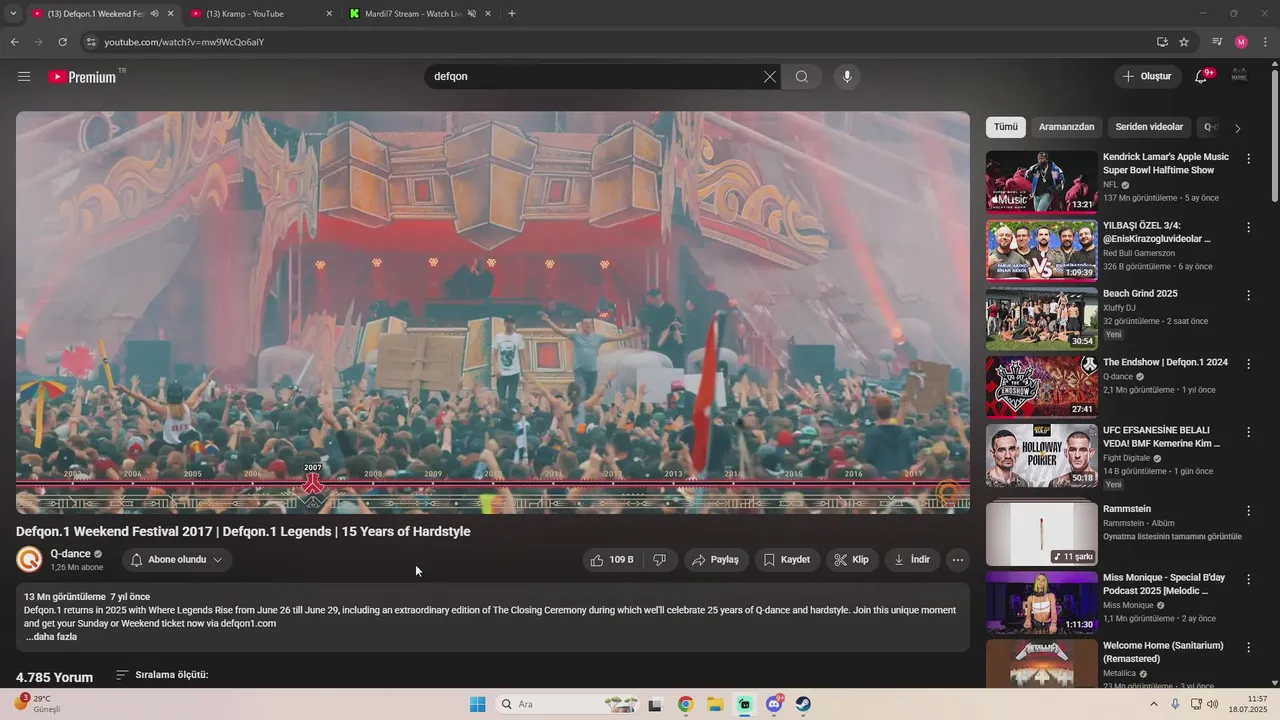The image size is (1280, 720).
Task: View site information icon in address bar
Action: point(91,42)
